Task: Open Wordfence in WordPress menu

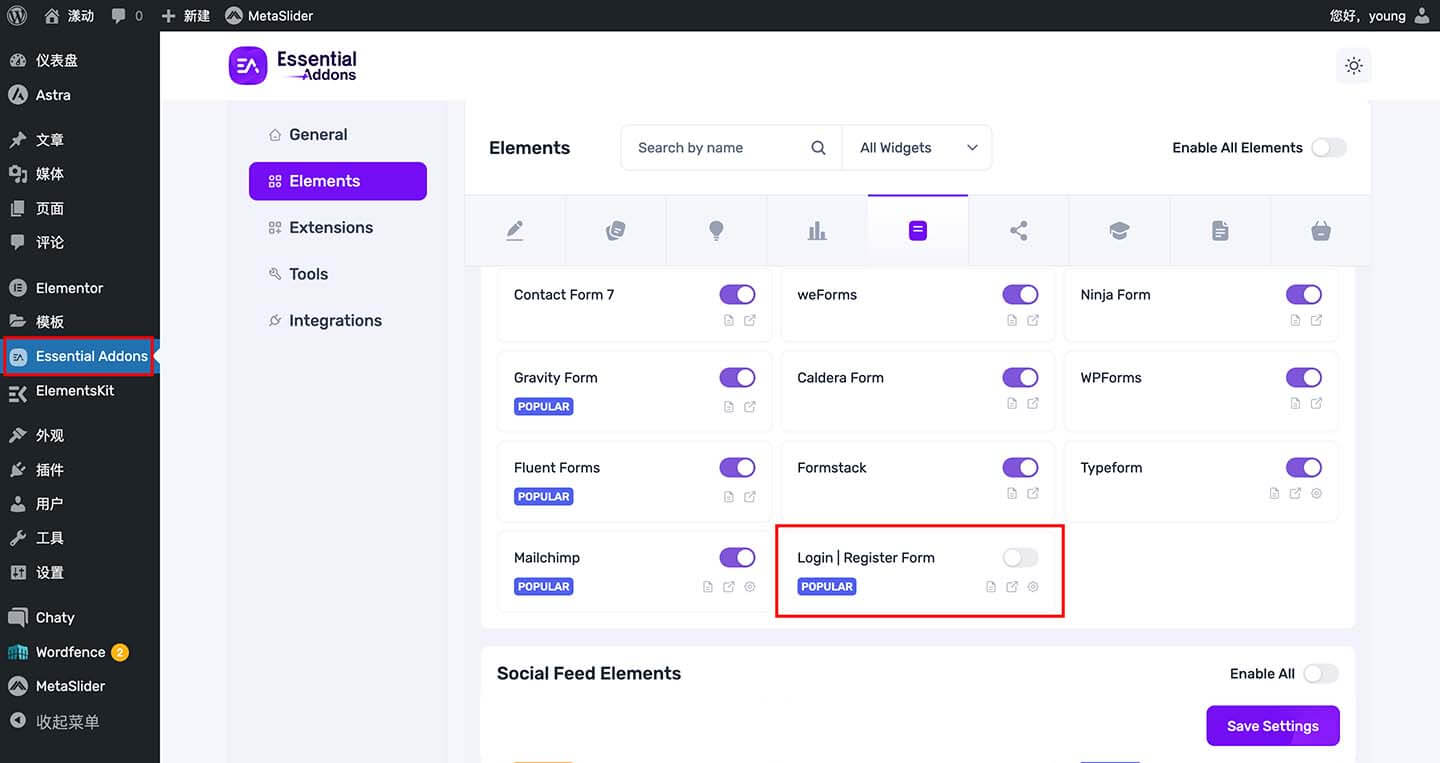Action: point(80,652)
